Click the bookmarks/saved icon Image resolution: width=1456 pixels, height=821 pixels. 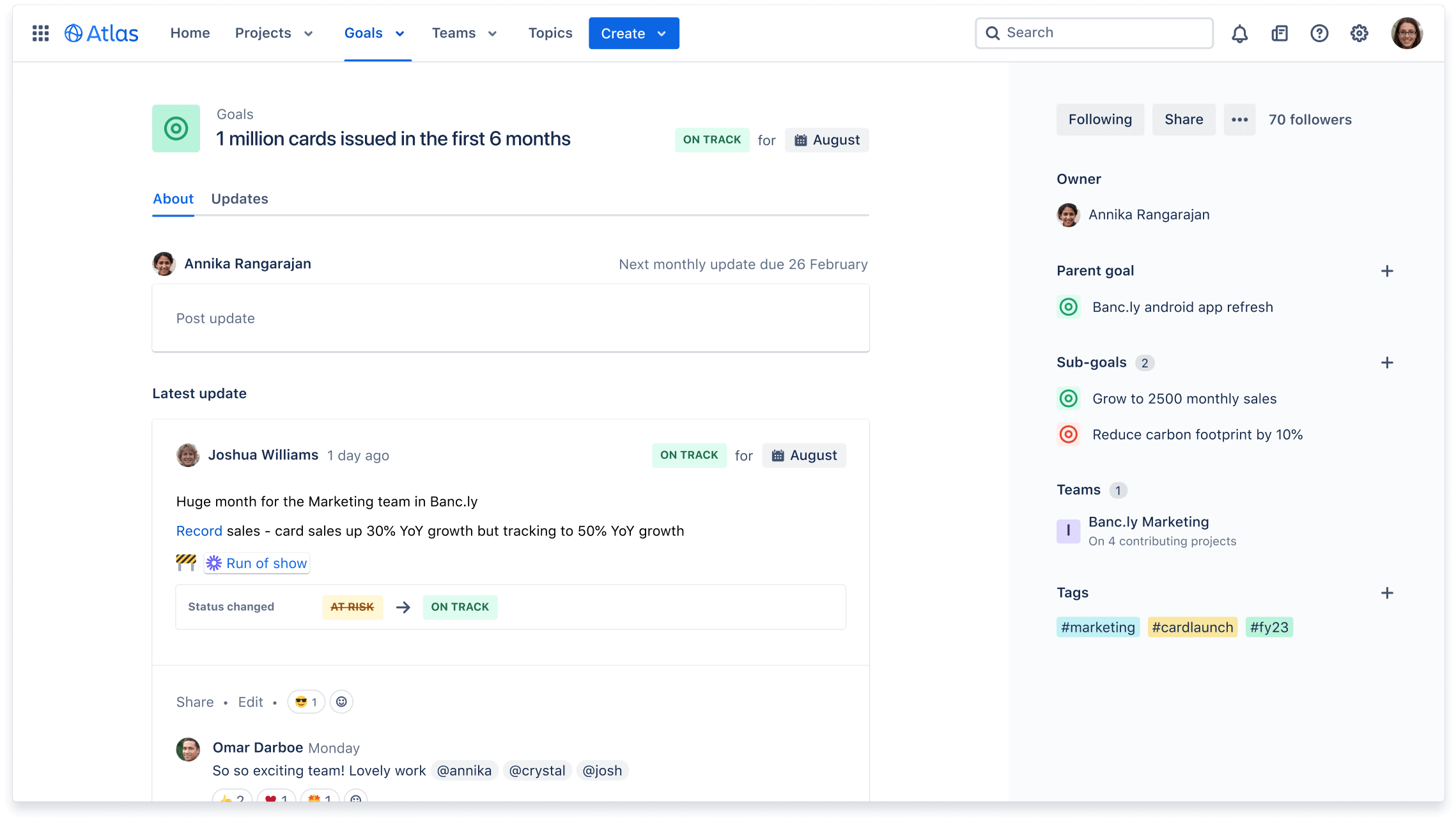(x=1279, y=33)
